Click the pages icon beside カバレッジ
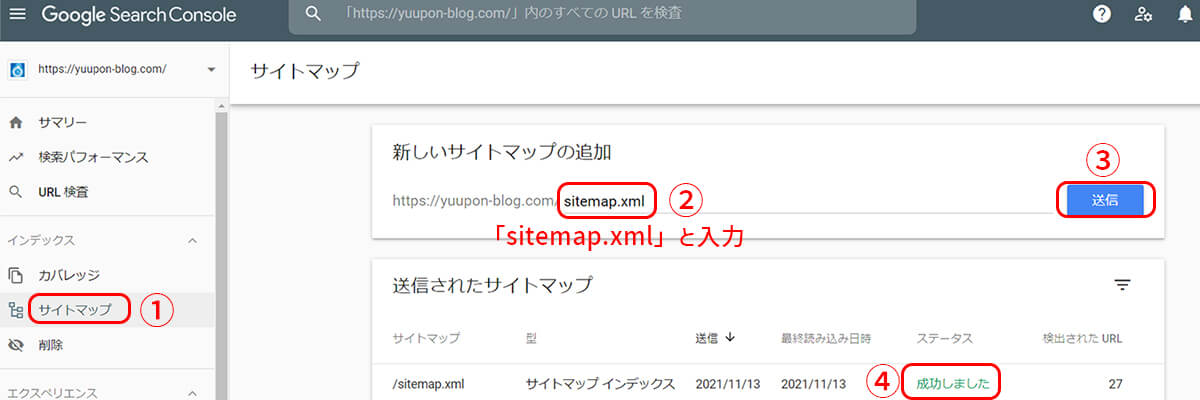 (16, 275)
